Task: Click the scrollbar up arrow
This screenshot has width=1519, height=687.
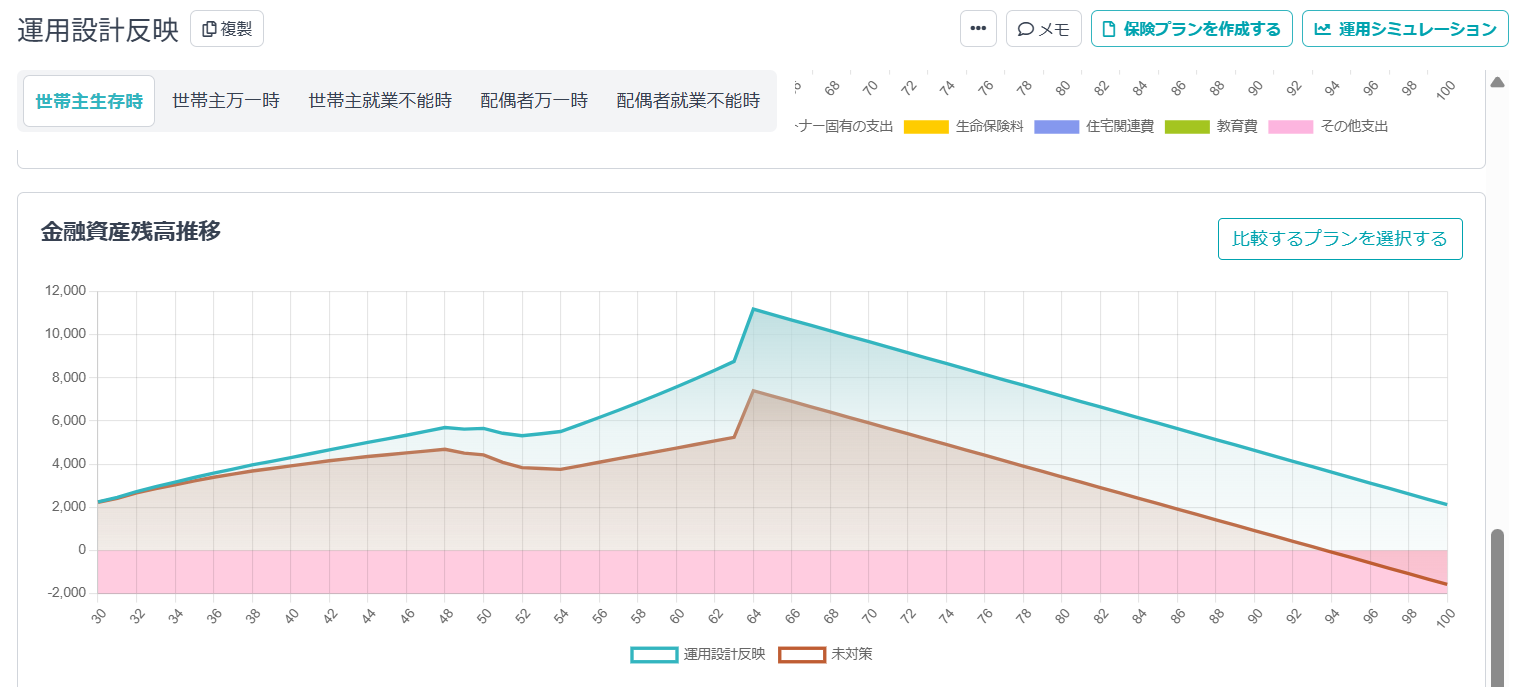Action: point(1497,82)
